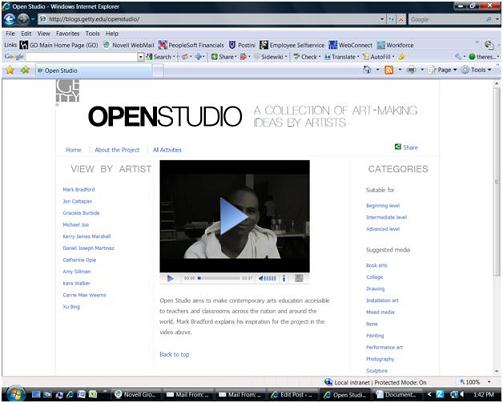Click the Sidewiki toolbar button

click(x=270, y=57)
